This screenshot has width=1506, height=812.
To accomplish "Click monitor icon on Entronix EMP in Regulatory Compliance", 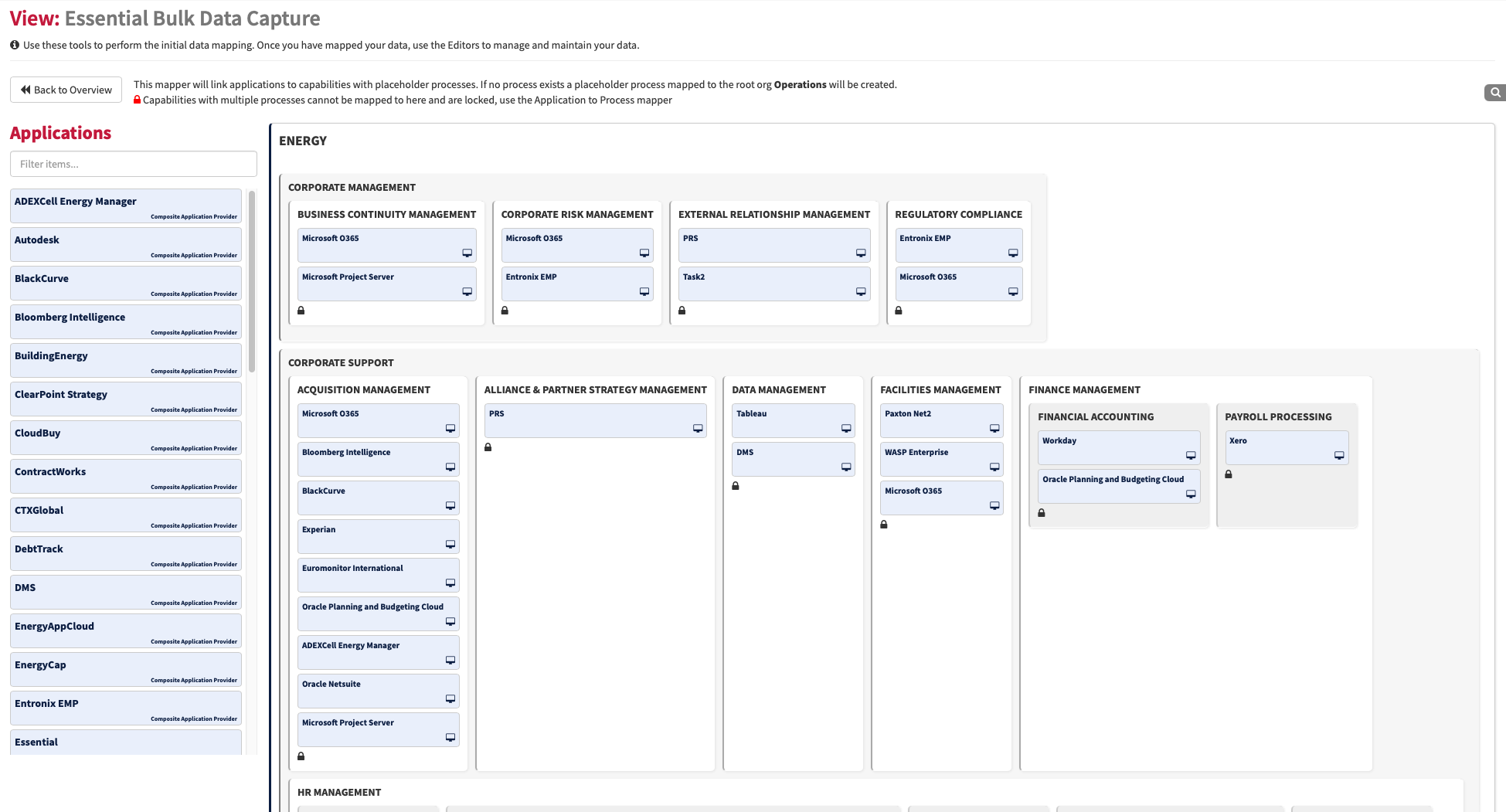I will (x=1013, y=253).
